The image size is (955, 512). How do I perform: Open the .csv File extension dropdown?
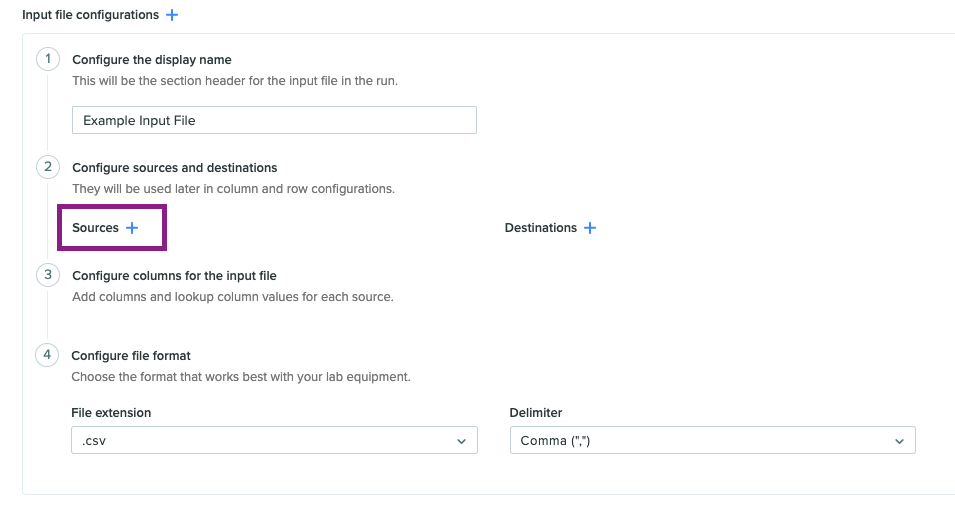[274, 440]
